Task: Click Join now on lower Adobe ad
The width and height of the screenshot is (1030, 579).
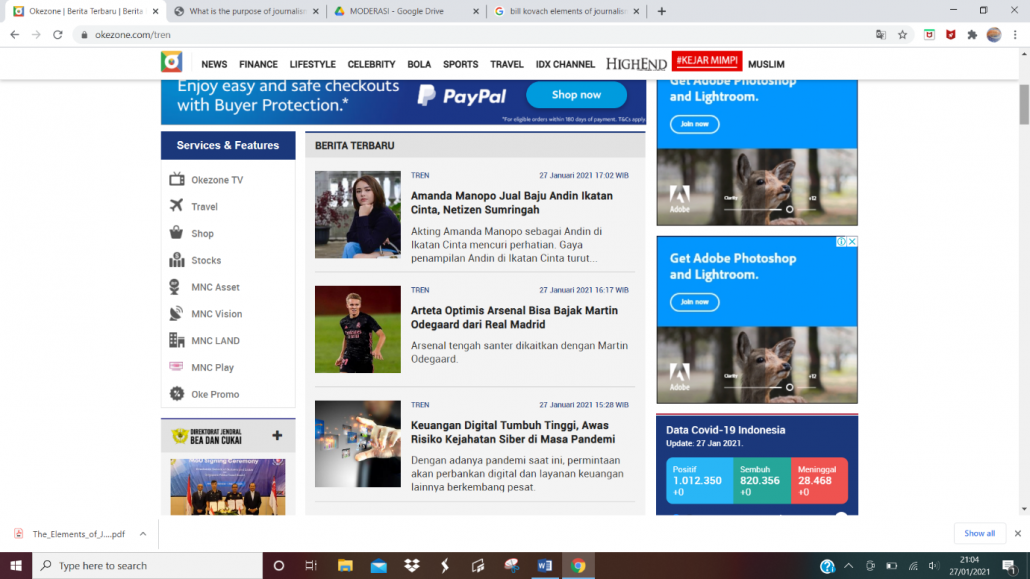Action: click(694, 302)
